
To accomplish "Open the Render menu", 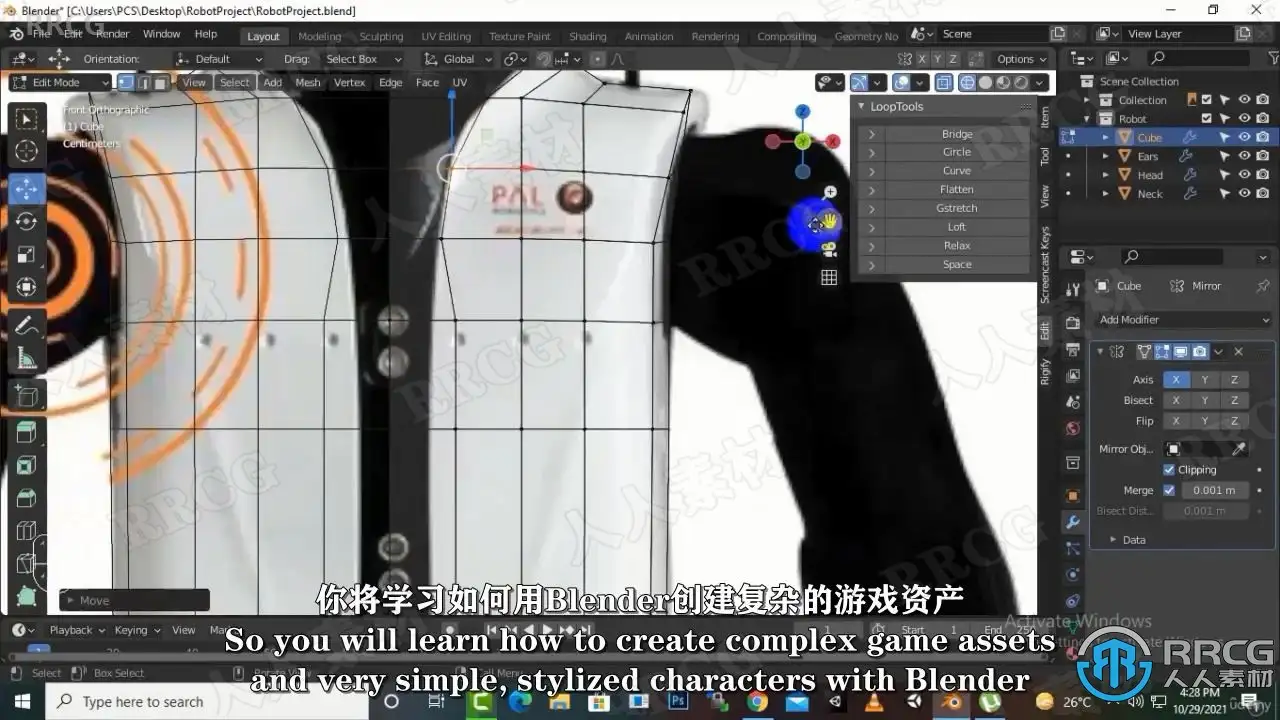I will click(x=113, y=34).
